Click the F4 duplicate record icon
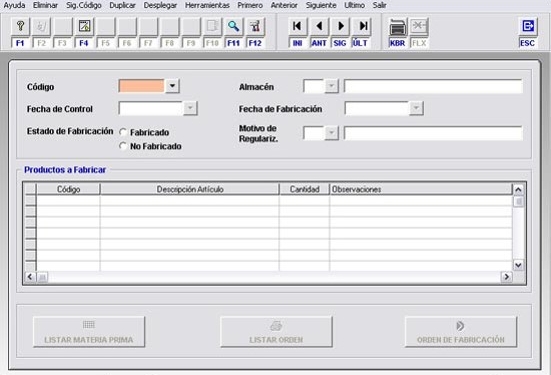This screenshot has width=551, height=375. (x=84, y=26)
